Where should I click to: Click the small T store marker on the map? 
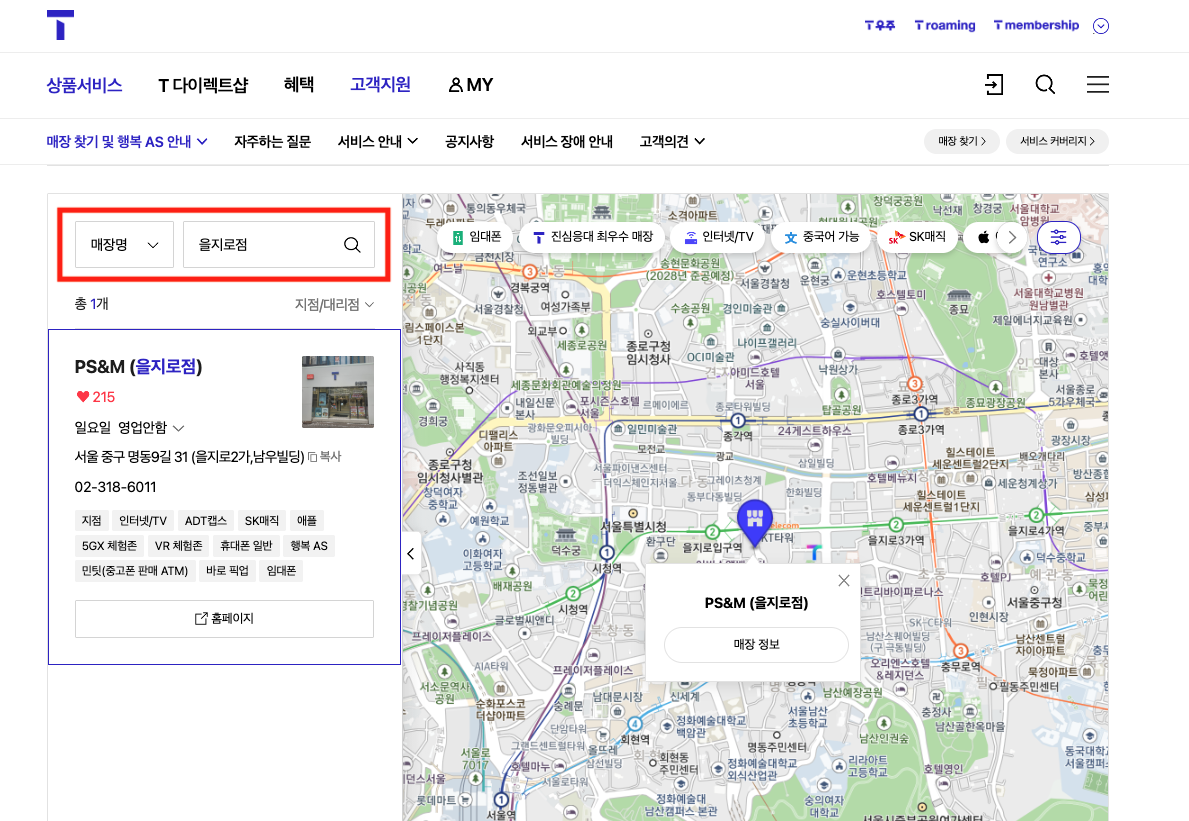(814, 553)
